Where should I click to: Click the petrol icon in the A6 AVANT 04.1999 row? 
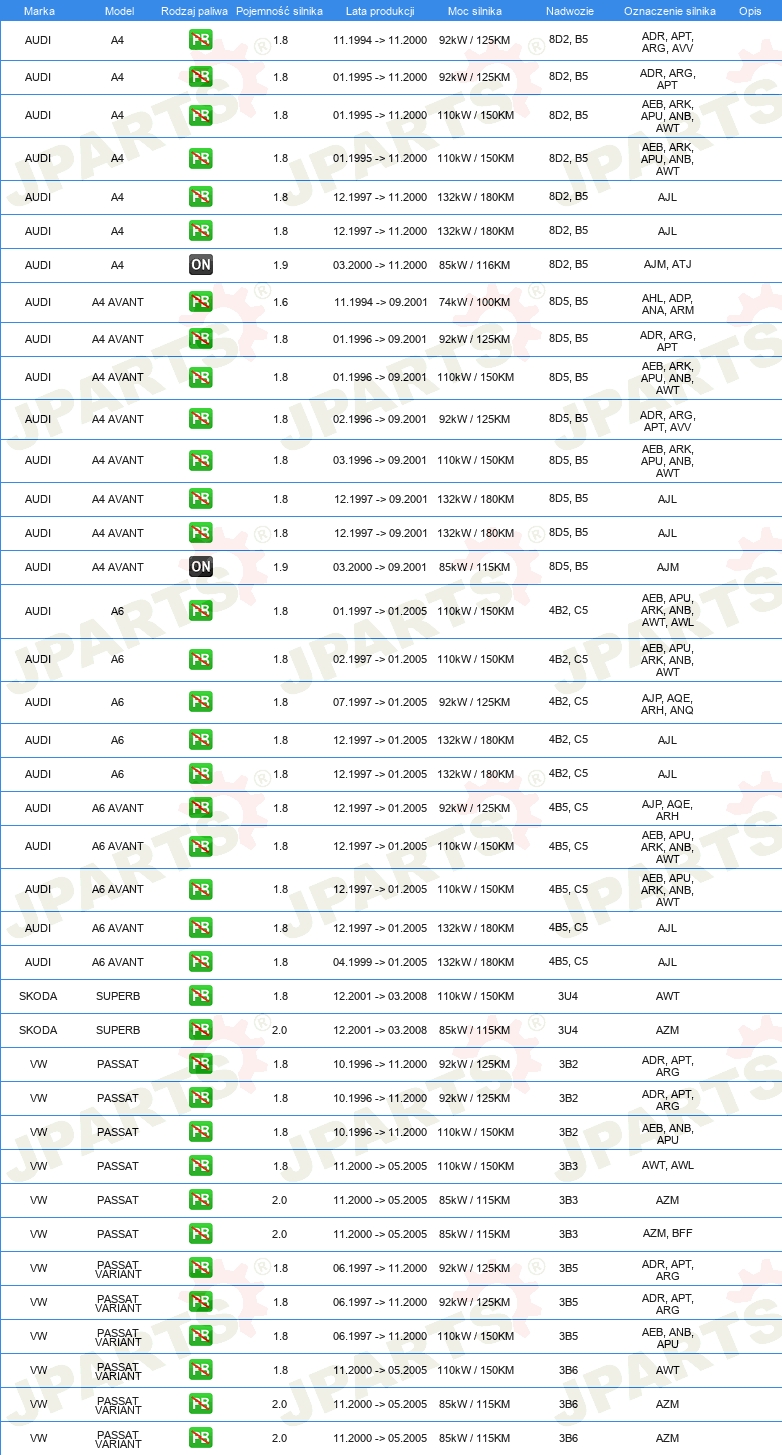coord(201,962)
